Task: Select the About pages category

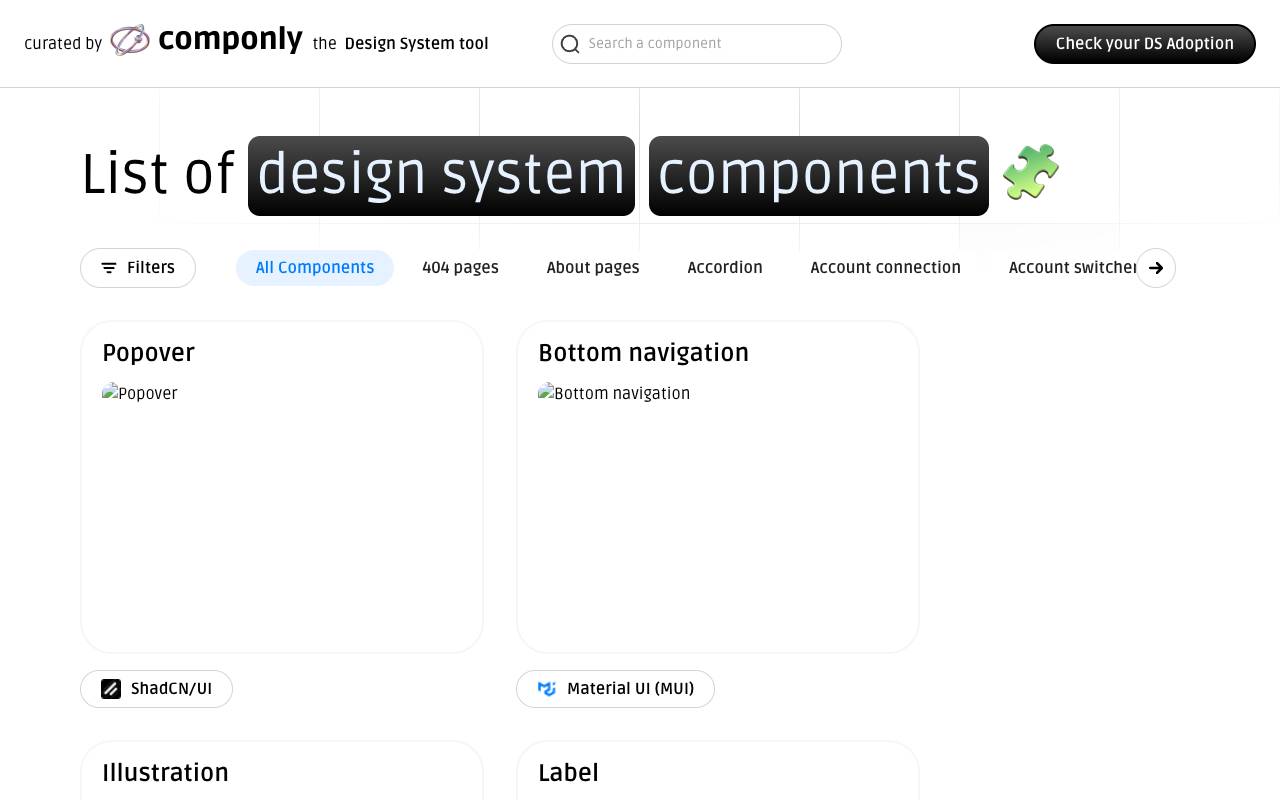Action: [593, 268]
